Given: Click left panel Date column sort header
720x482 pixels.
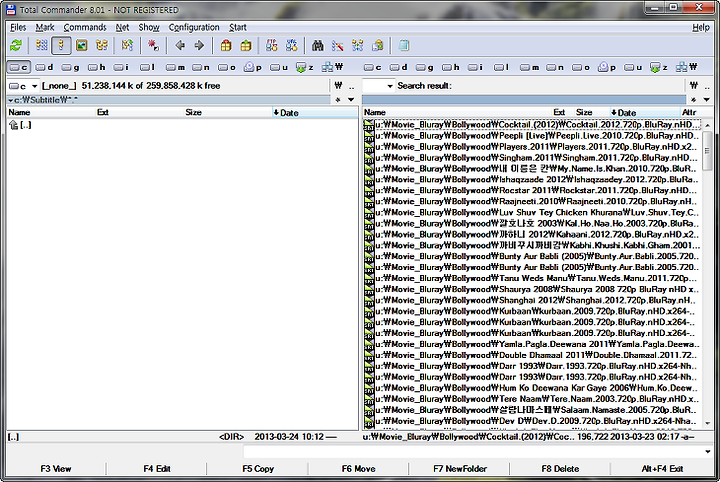Looking at the screenshot, I should [x=314, y=112].
